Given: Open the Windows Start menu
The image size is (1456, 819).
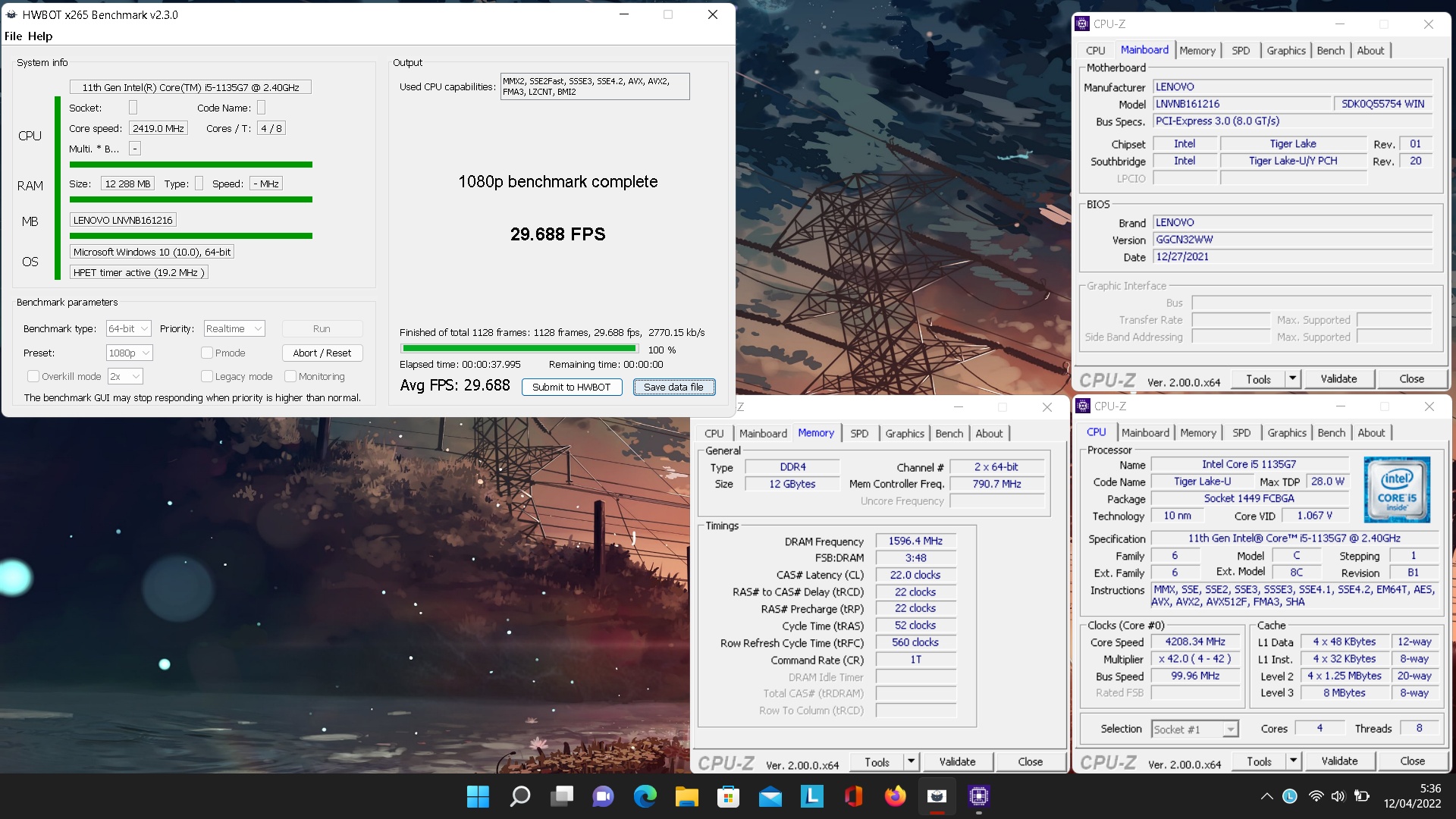Looking at the screenshot, I should tap(478, 796).
